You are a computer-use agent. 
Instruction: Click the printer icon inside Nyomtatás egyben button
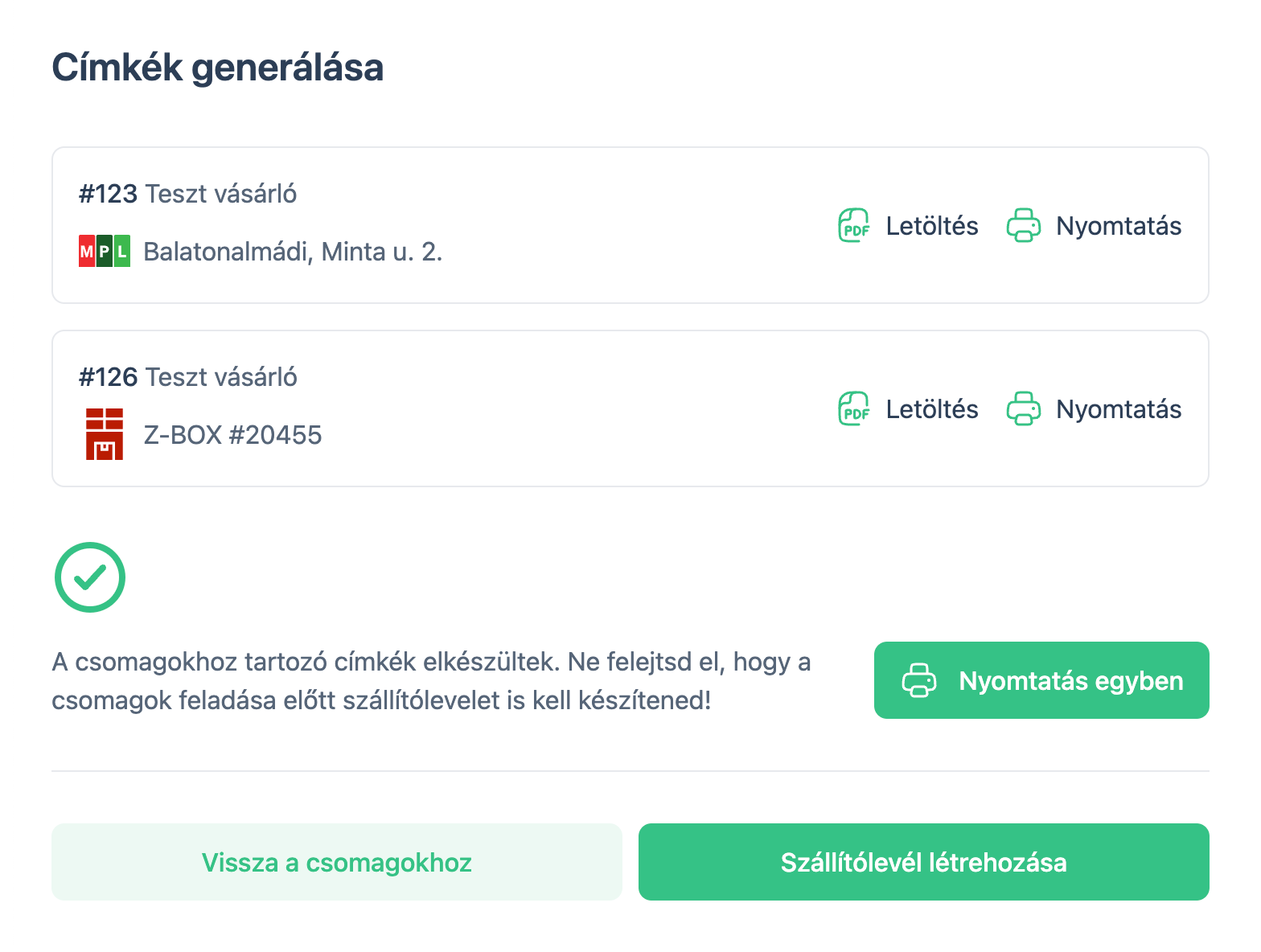(x=919, y=680)
